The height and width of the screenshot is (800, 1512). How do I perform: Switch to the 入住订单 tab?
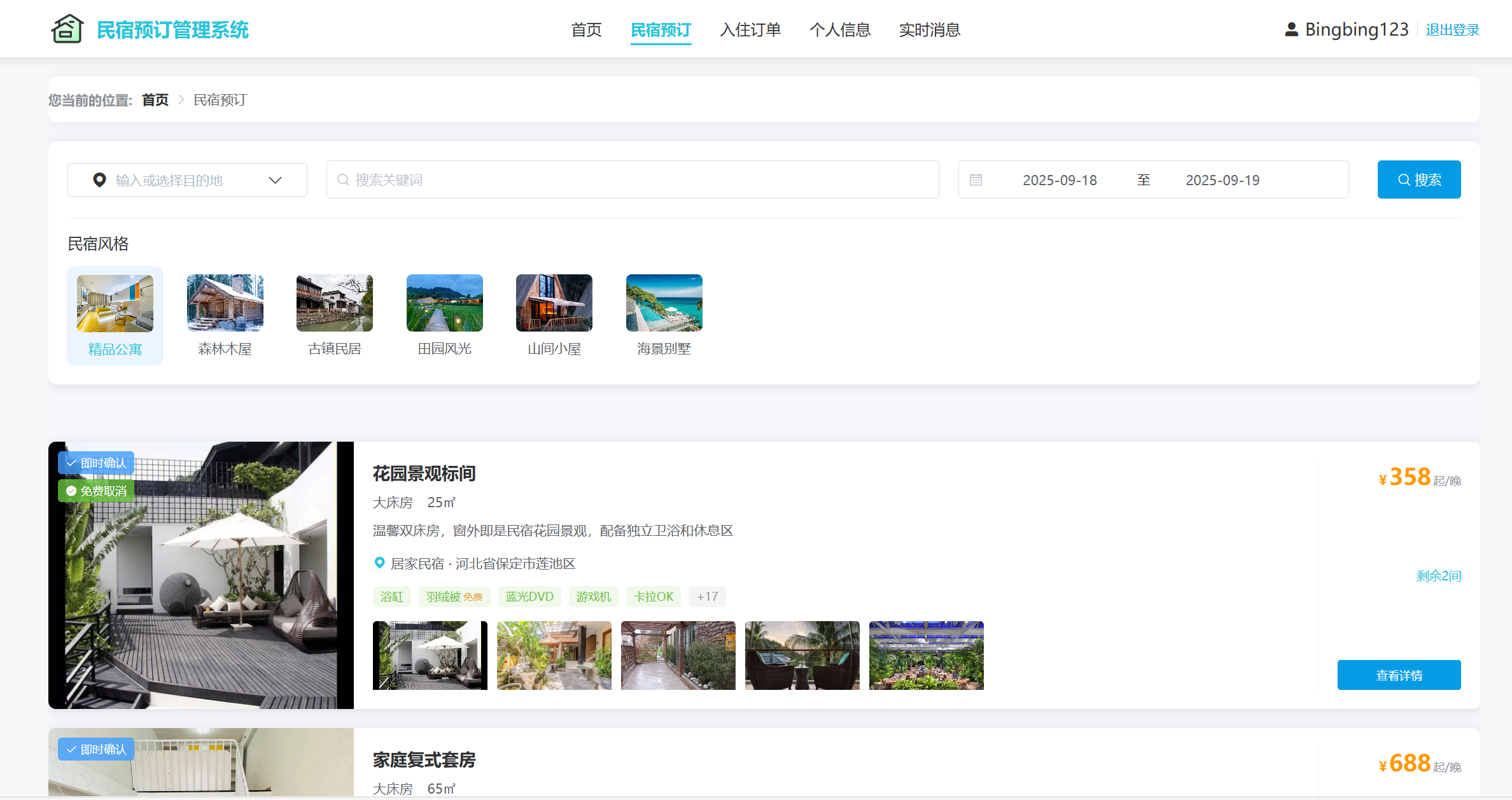[750, 30]
